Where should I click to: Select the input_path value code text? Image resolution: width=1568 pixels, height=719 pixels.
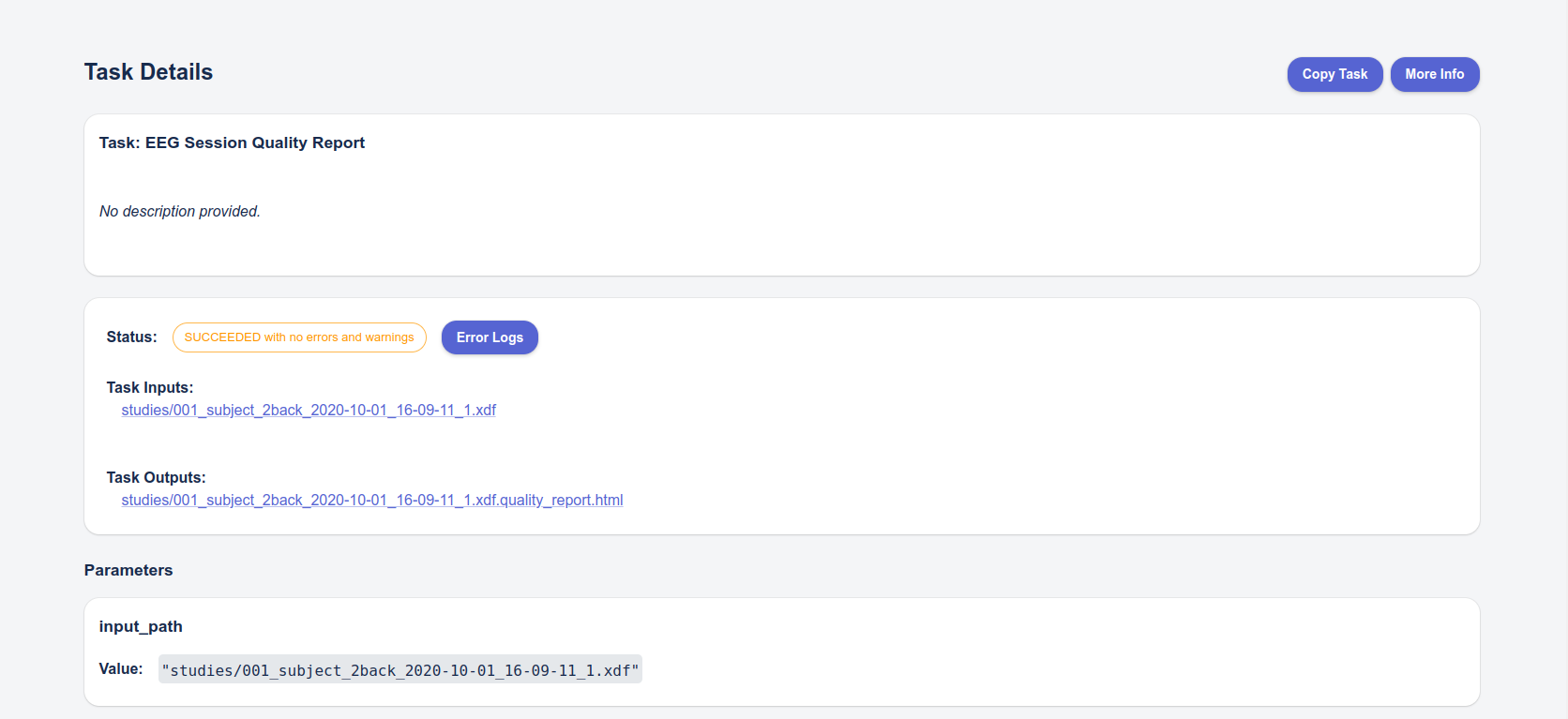tap(400, 669)
